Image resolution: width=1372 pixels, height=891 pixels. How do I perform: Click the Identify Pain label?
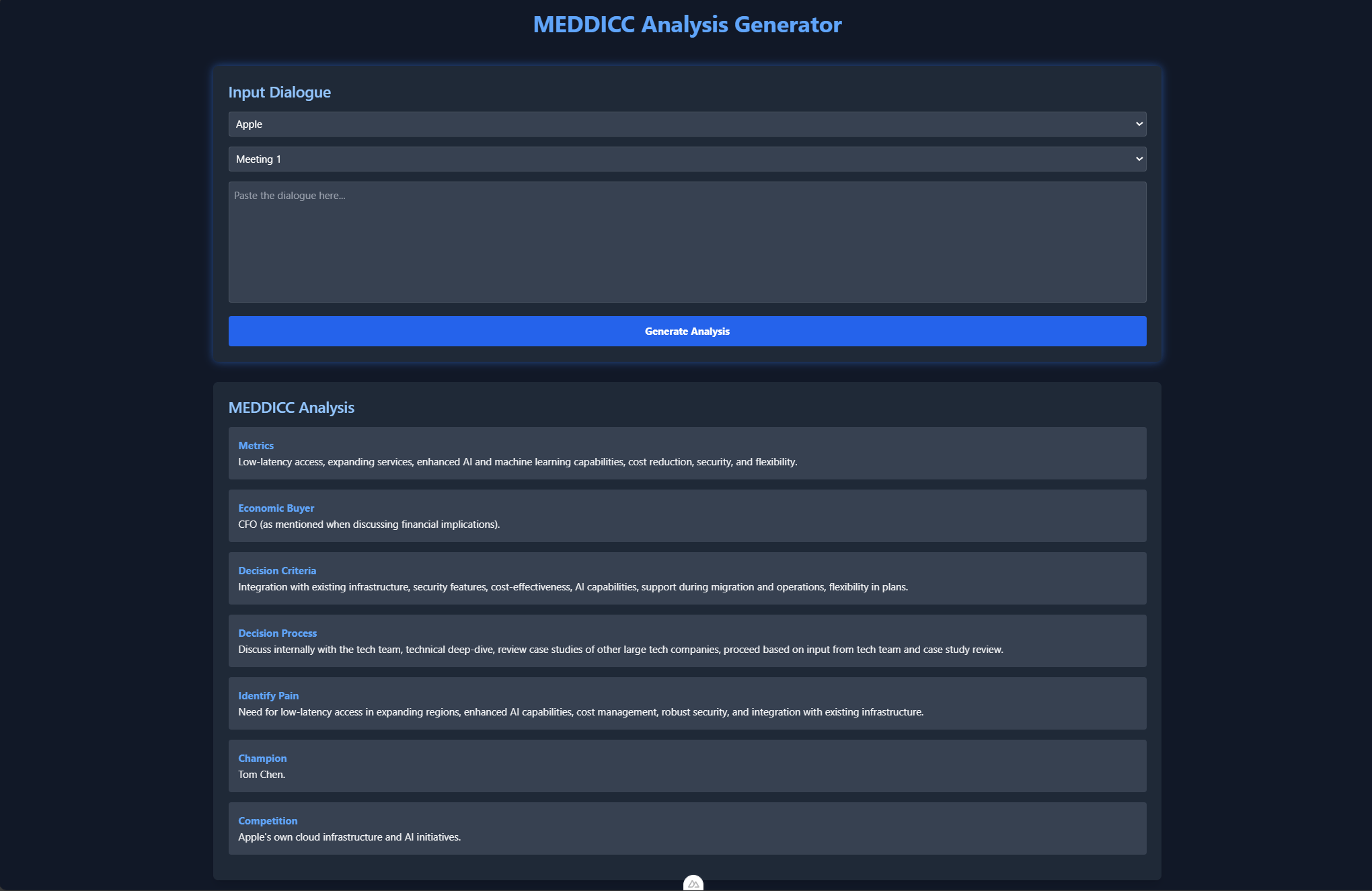click(x=268, y=696)
